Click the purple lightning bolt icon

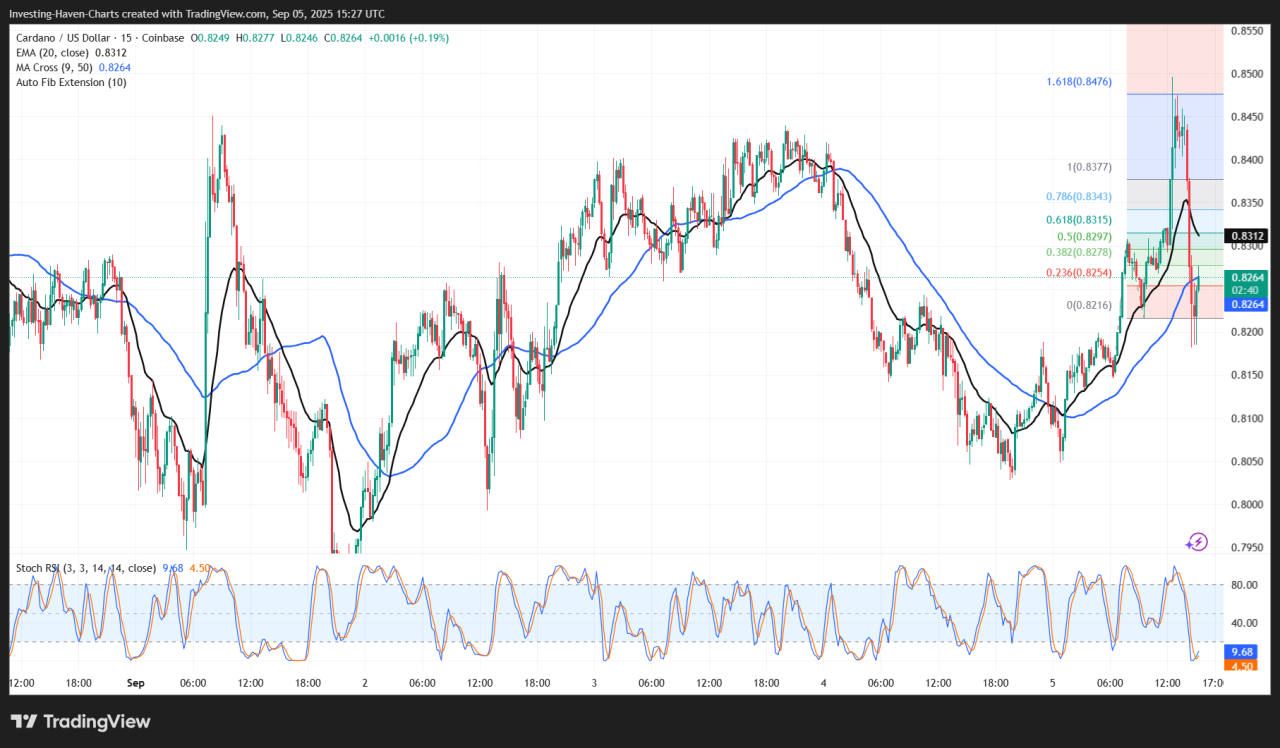1196,542
